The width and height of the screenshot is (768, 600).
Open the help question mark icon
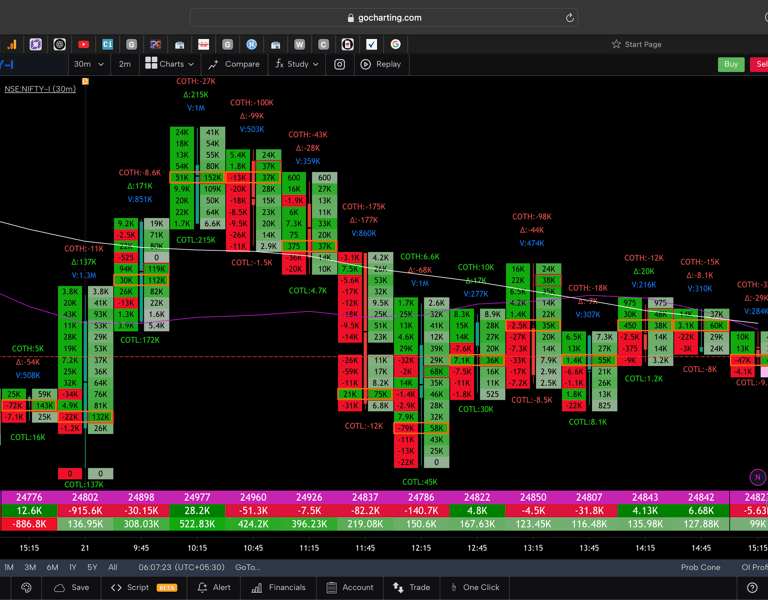tap(752, 587)
